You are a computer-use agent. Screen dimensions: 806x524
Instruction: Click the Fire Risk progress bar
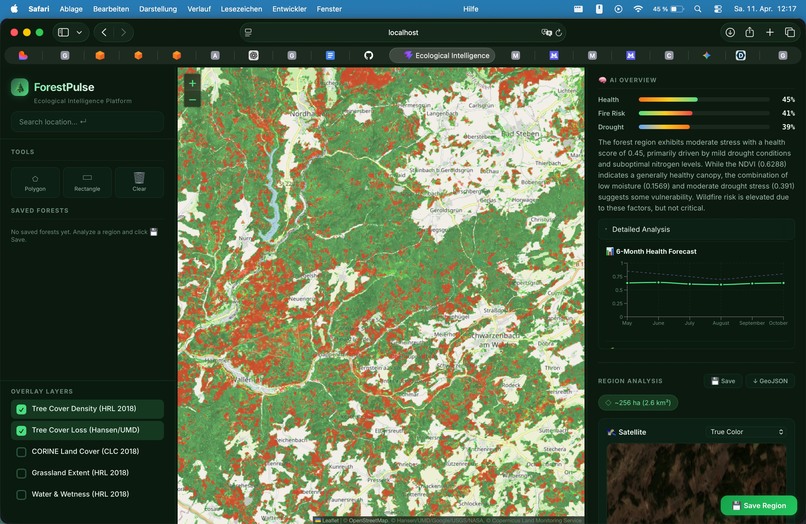(x=704, y=113)
